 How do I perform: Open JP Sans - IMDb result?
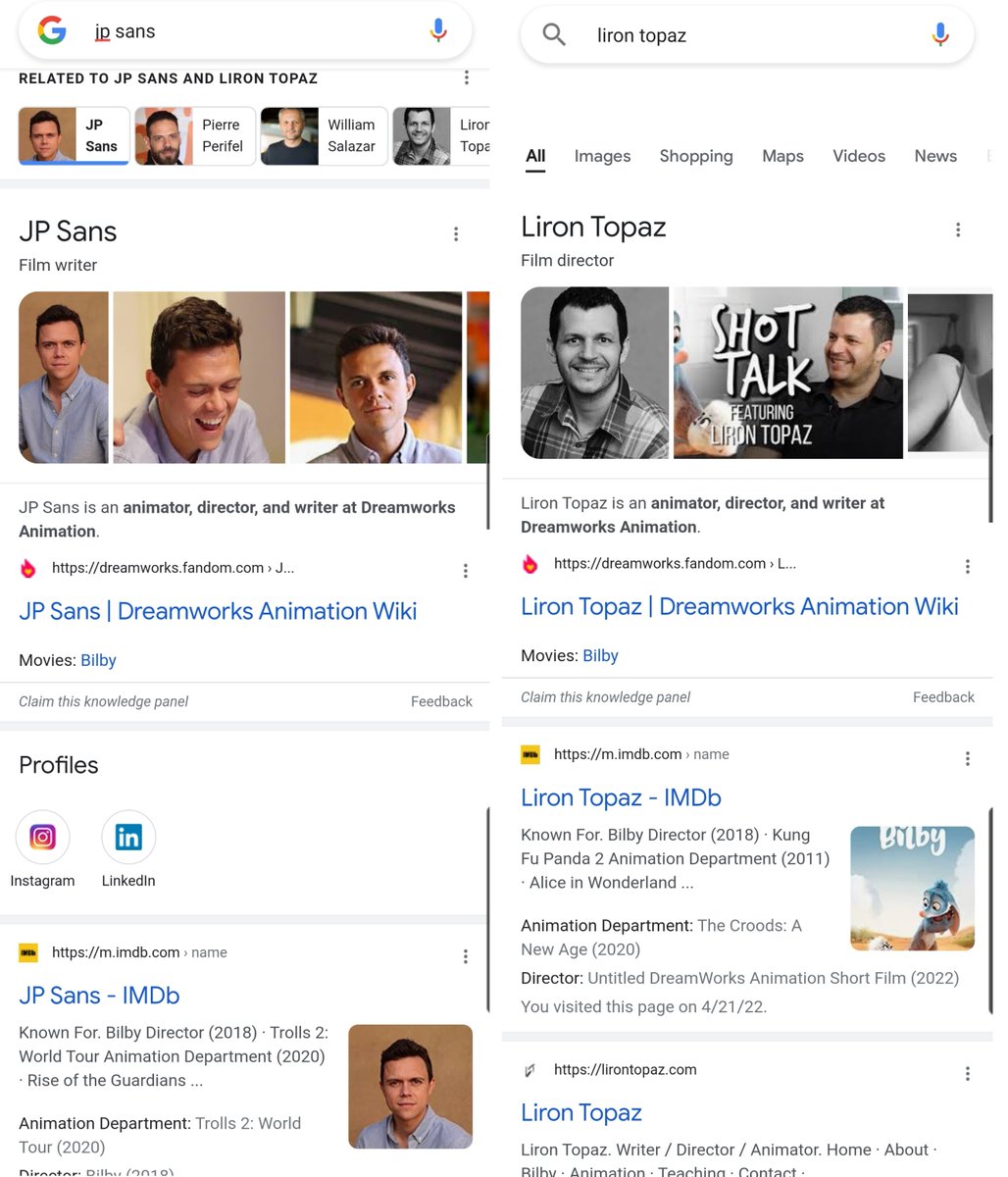(x=99, y=995)
